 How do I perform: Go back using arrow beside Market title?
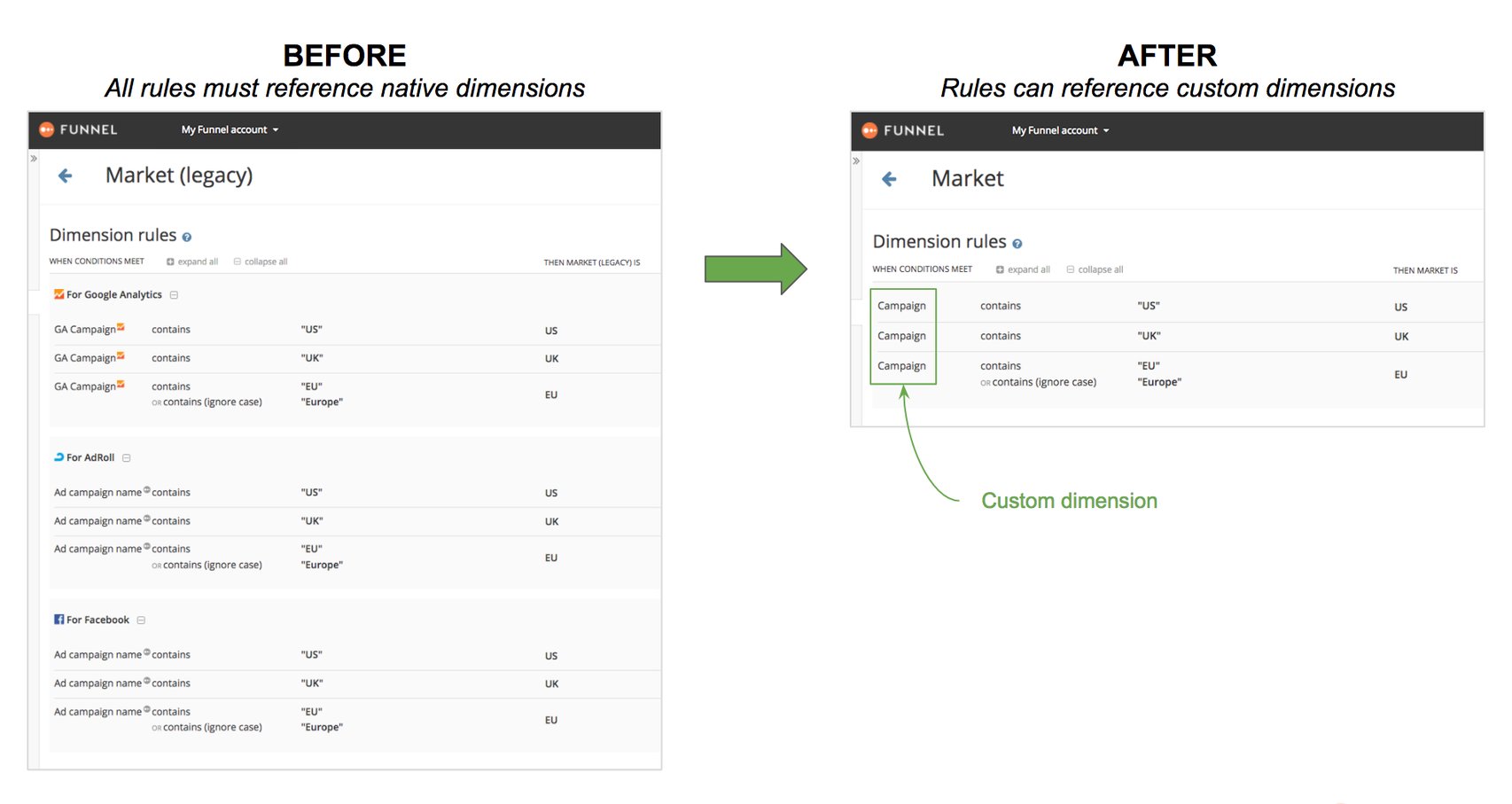point(889,179)
